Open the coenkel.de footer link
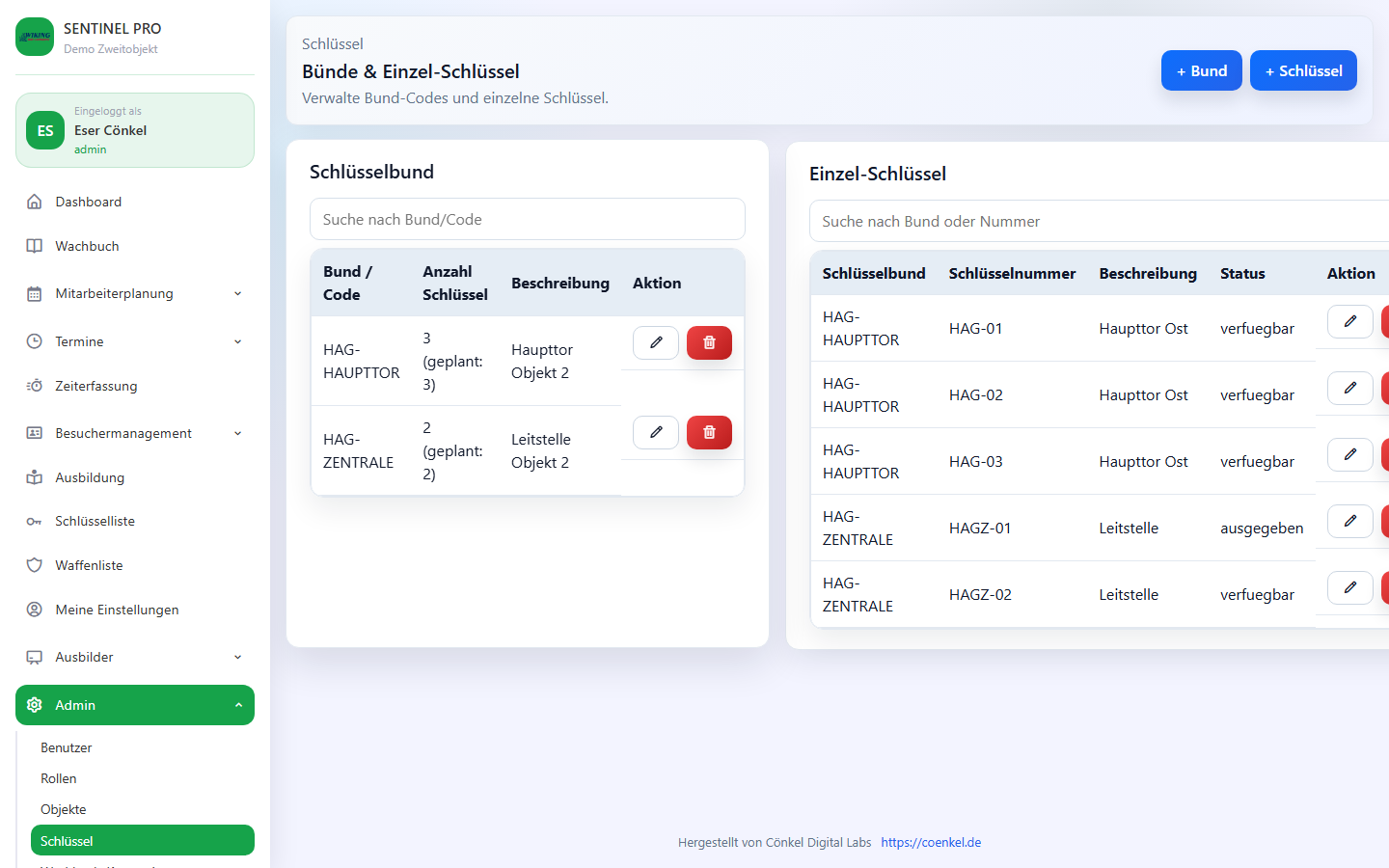Screen dimensions: 1389x868 pyautogui.click(x=931, y=842)
